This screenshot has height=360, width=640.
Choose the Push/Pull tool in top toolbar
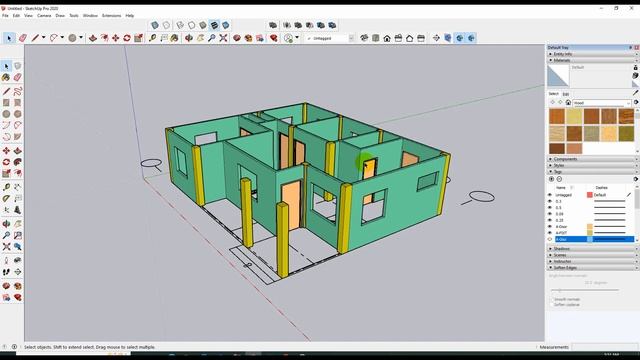(93, 38)
